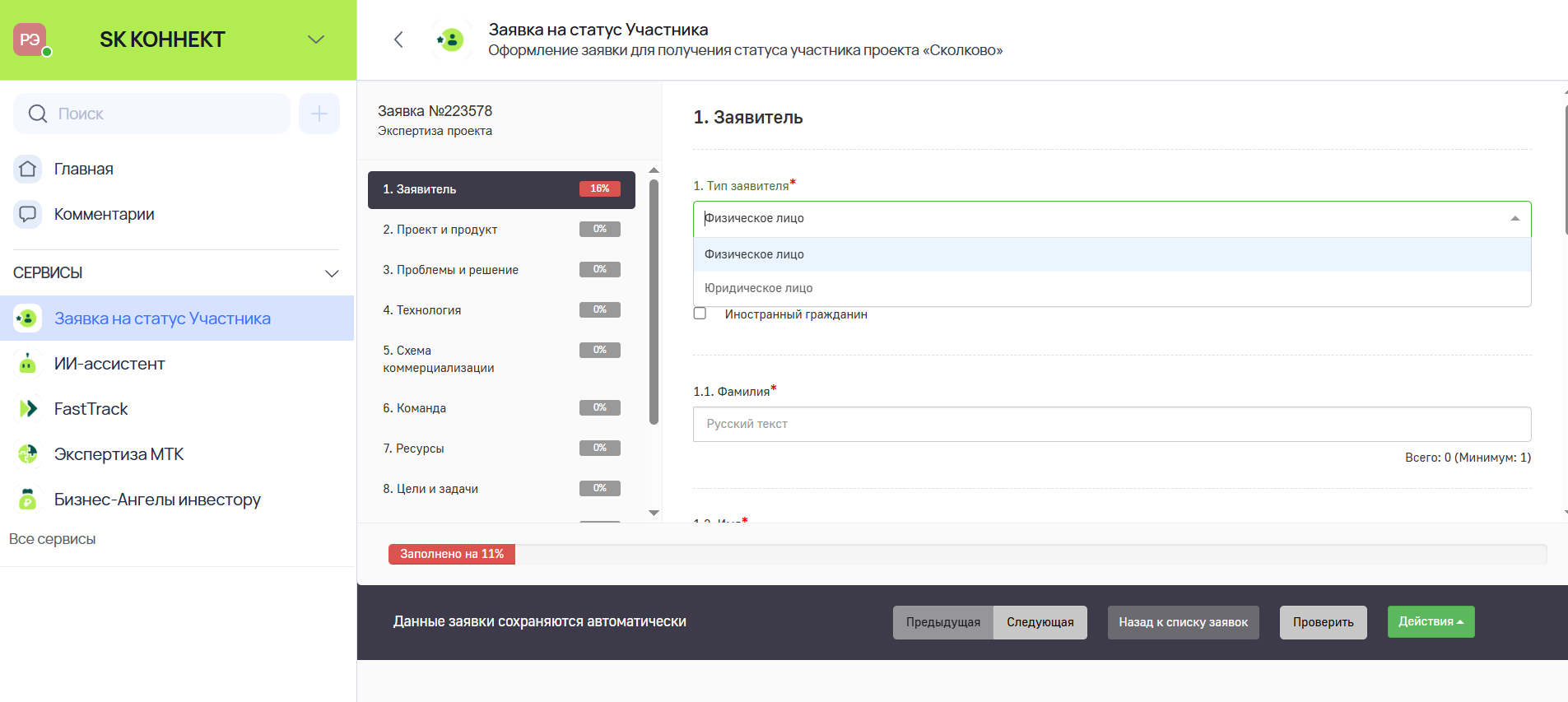
Task: Click the plus add button near search
Action: click(x=319, y=114)
